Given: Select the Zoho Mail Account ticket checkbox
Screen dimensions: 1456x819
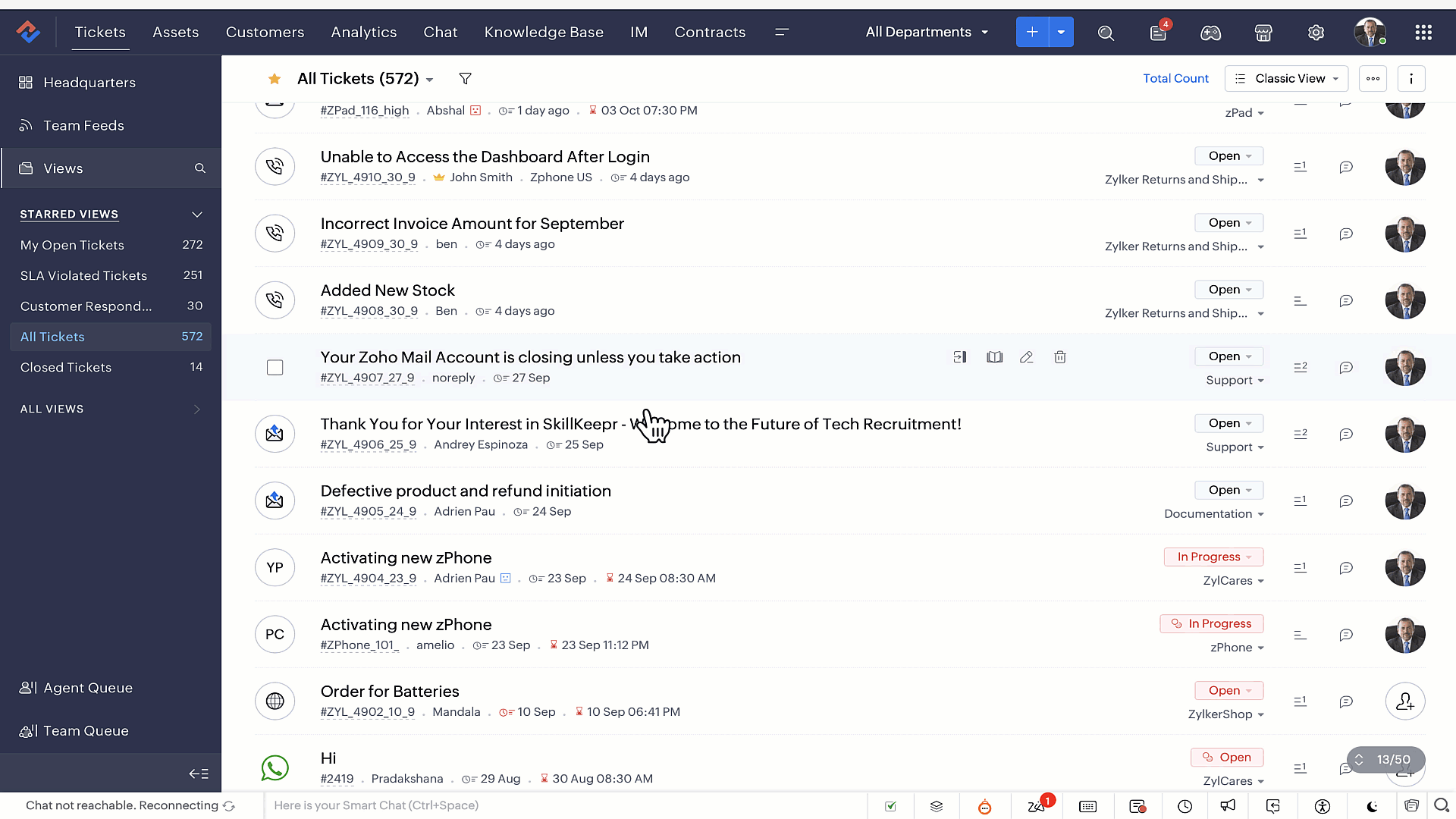Looking at the screenshot, I should [x=275, y=368].
